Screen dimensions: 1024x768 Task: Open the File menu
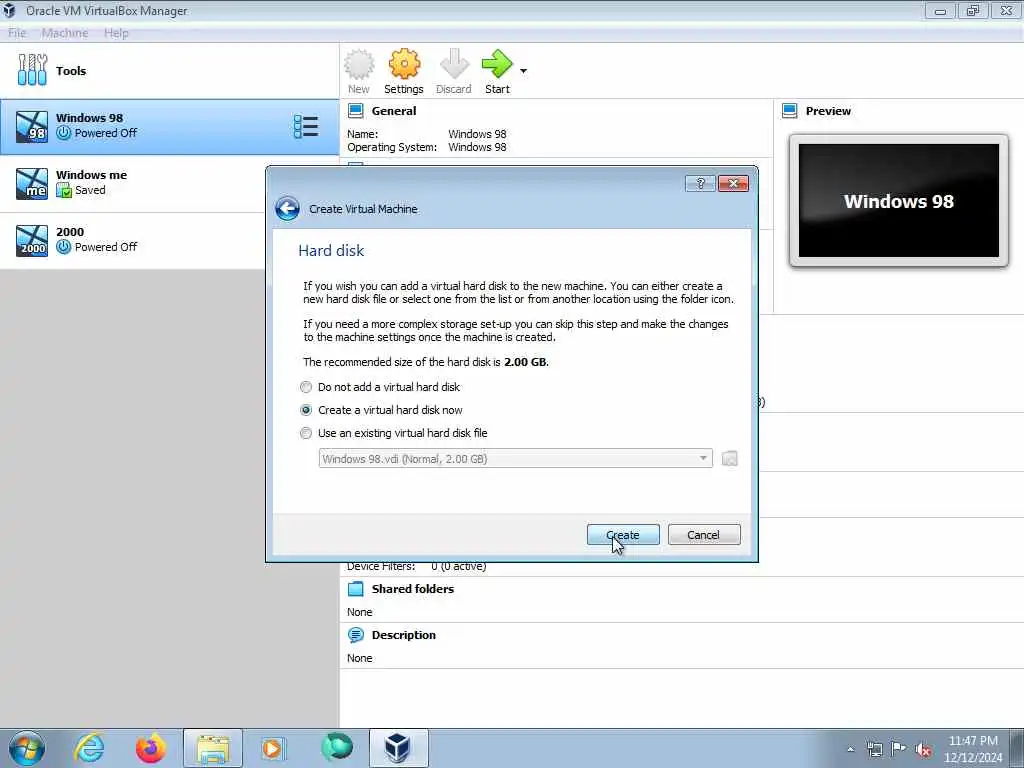tap(17, 33)
